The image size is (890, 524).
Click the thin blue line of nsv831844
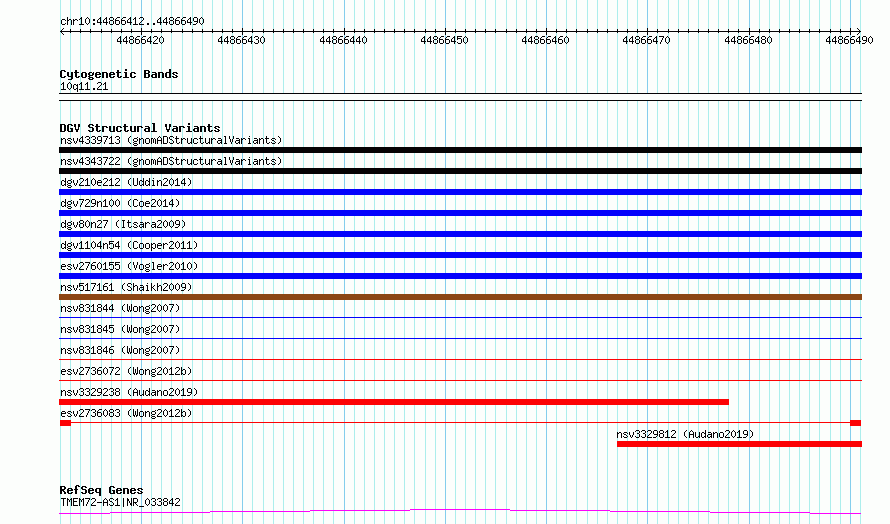point(460,317)
